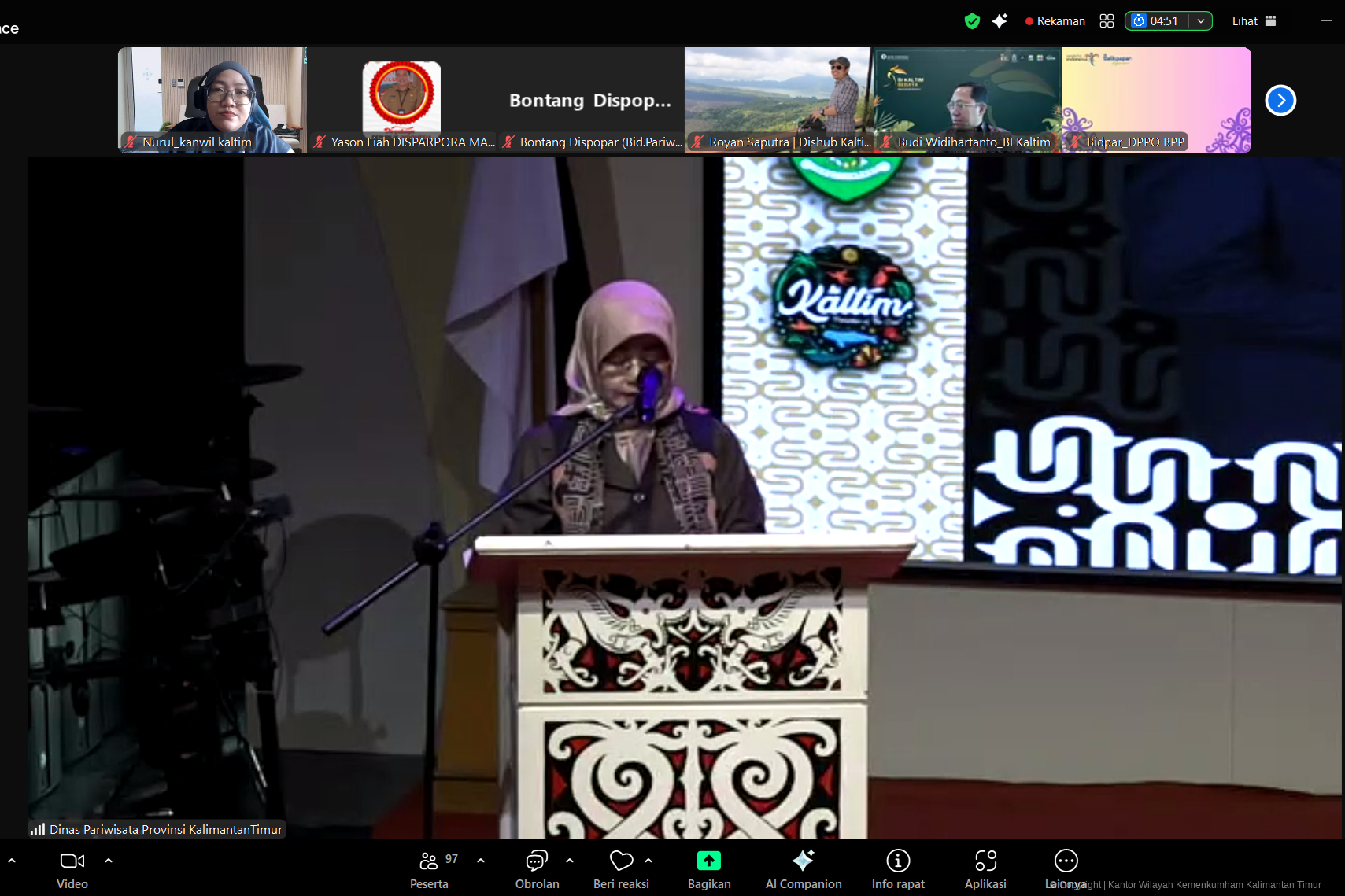The height and width of the screenshot is (896, 1345).
Task: Open the timer 04:51 dropdown arrow
Action: (x=1201, y=21)
